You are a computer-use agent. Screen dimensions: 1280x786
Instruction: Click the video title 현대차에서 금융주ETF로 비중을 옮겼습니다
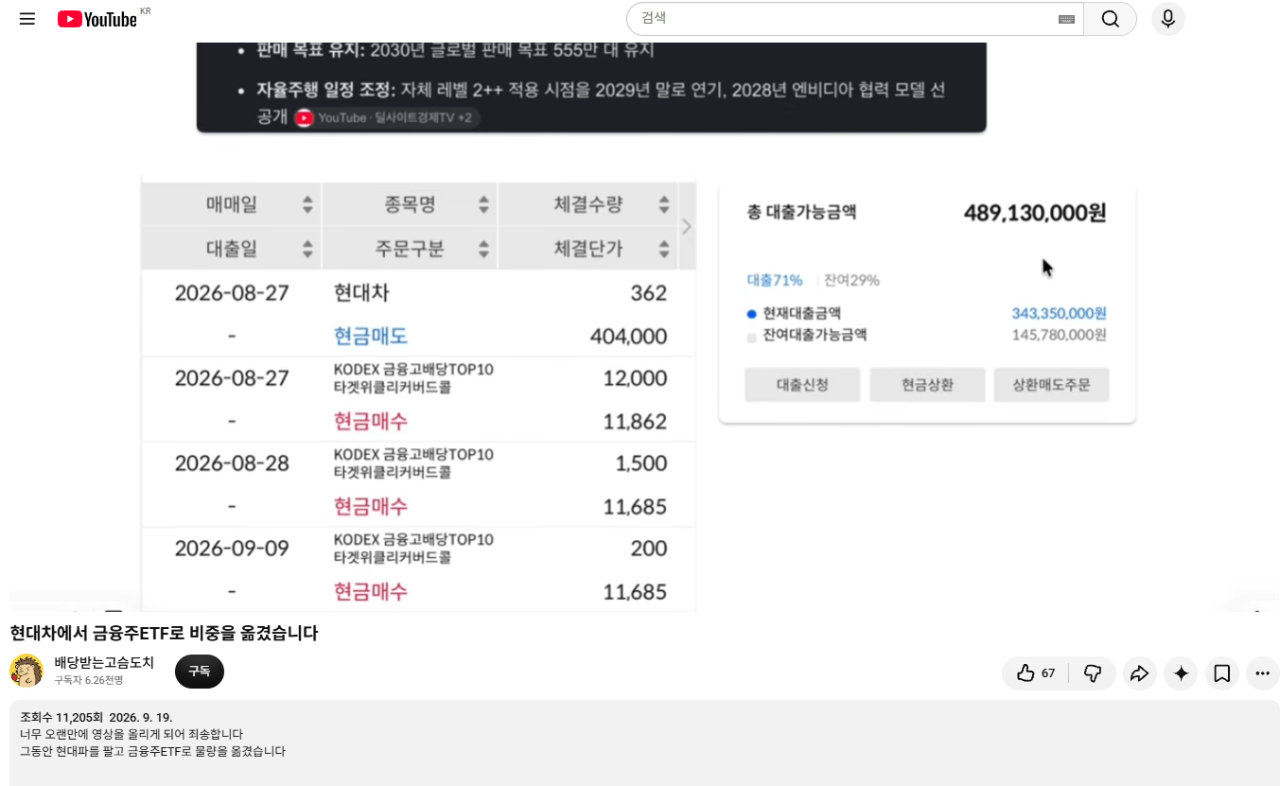click(x=164, y=633)
